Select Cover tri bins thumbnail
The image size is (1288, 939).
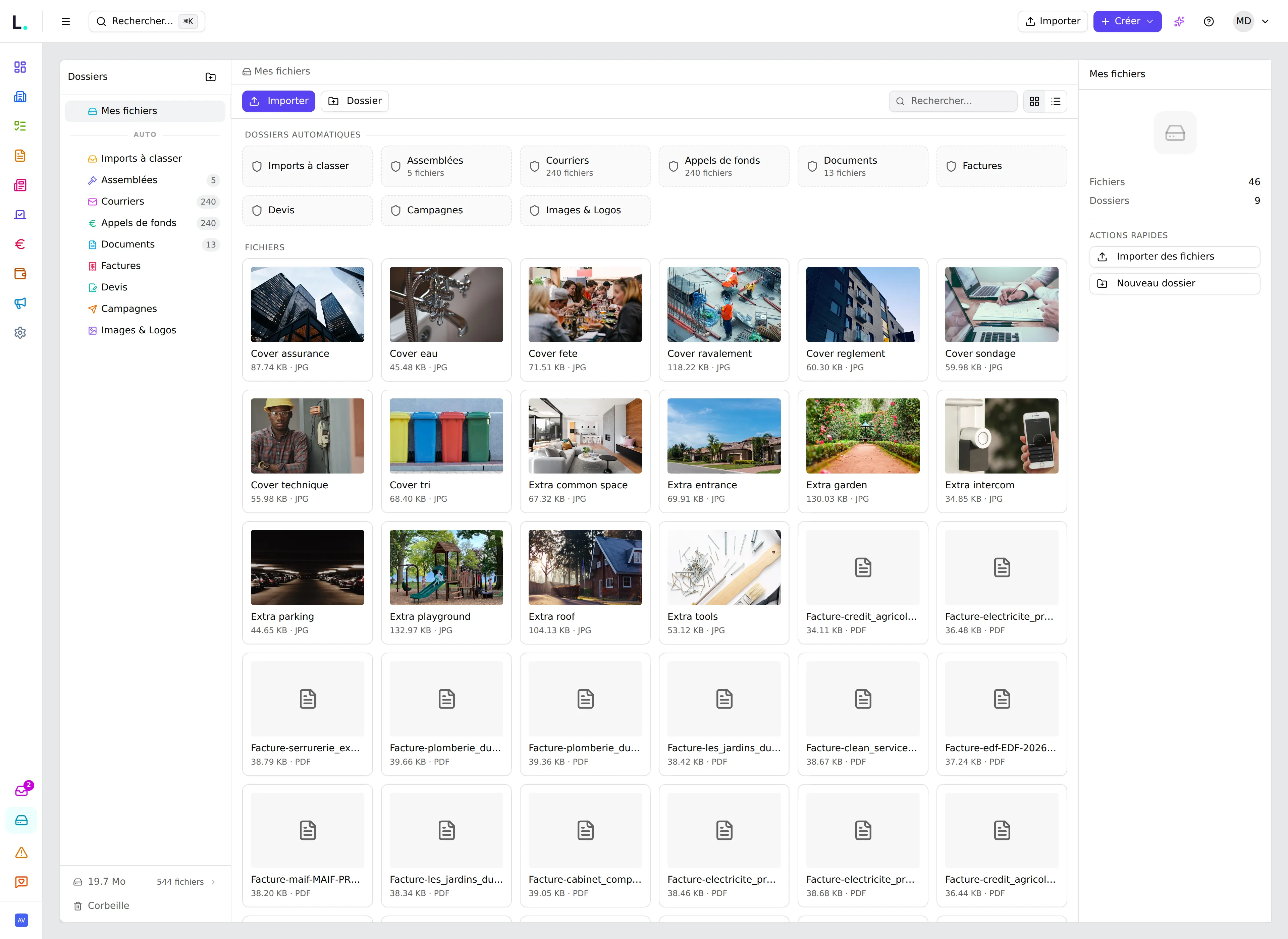click(x=446, y=436)
